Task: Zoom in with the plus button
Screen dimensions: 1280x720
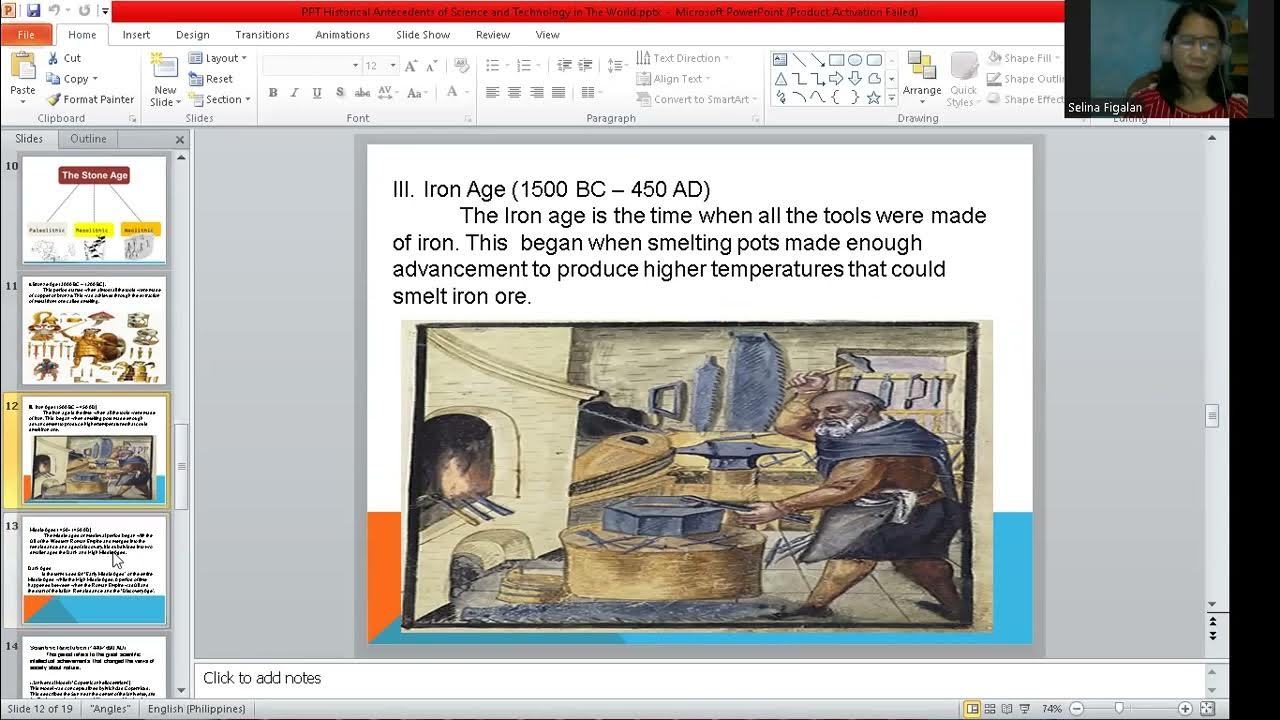Action: click(1186, 709)
